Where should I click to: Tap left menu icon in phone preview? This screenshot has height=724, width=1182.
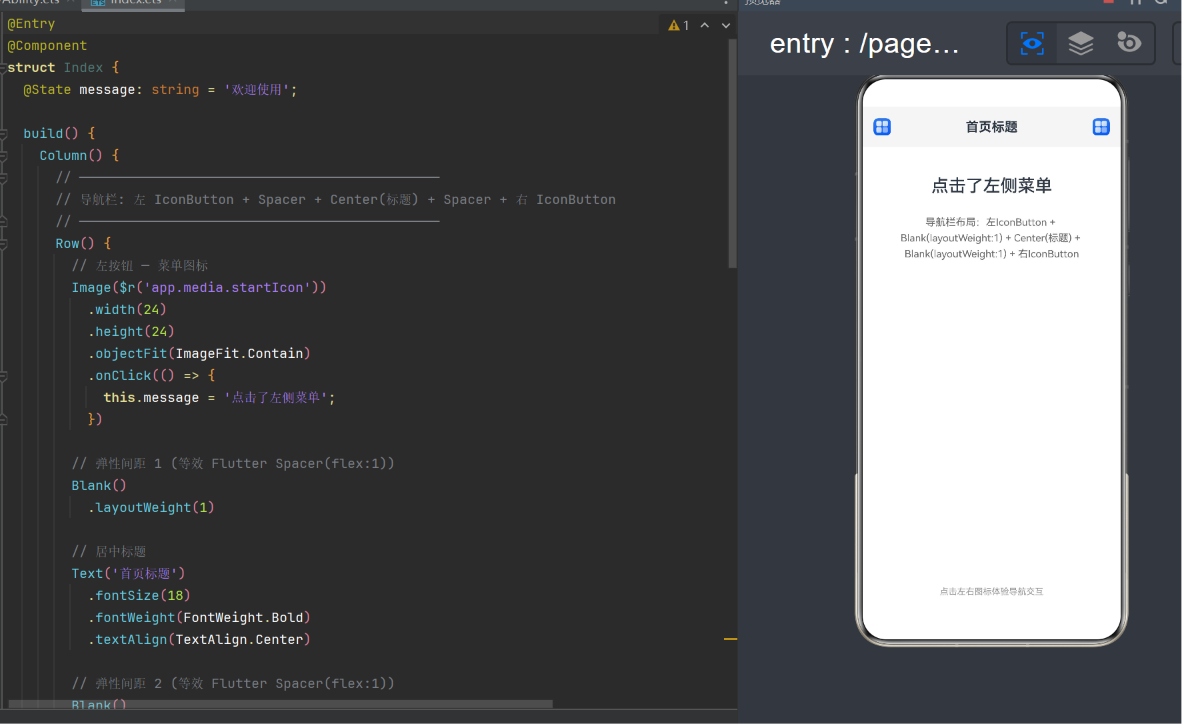(x=882, y=127)
